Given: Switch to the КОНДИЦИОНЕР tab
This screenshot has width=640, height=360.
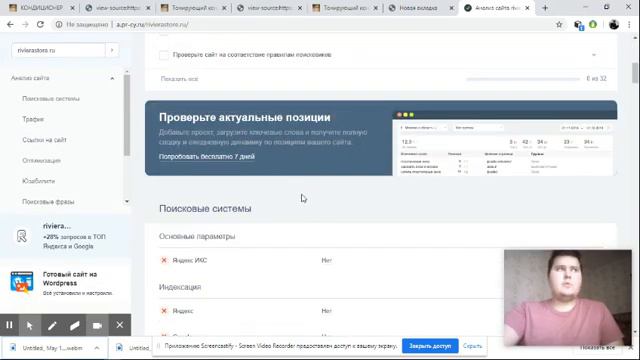Looking at the screenshot, I should 41,8.
